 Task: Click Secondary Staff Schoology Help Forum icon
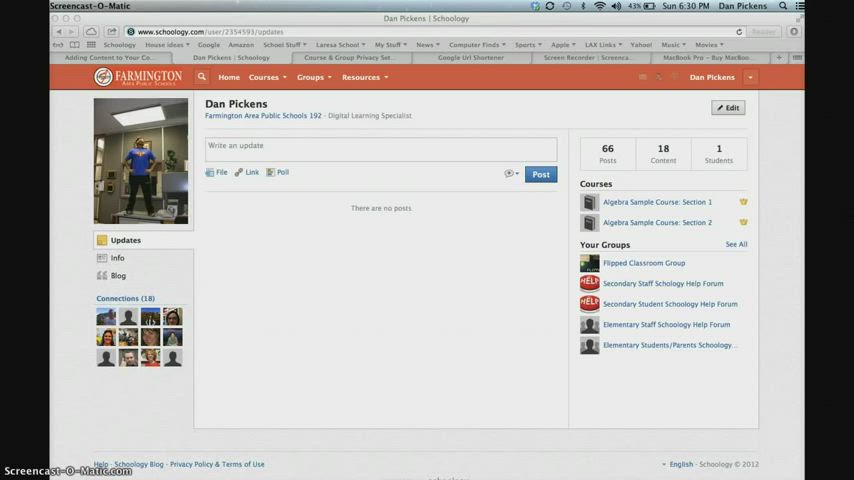point(590,284)
